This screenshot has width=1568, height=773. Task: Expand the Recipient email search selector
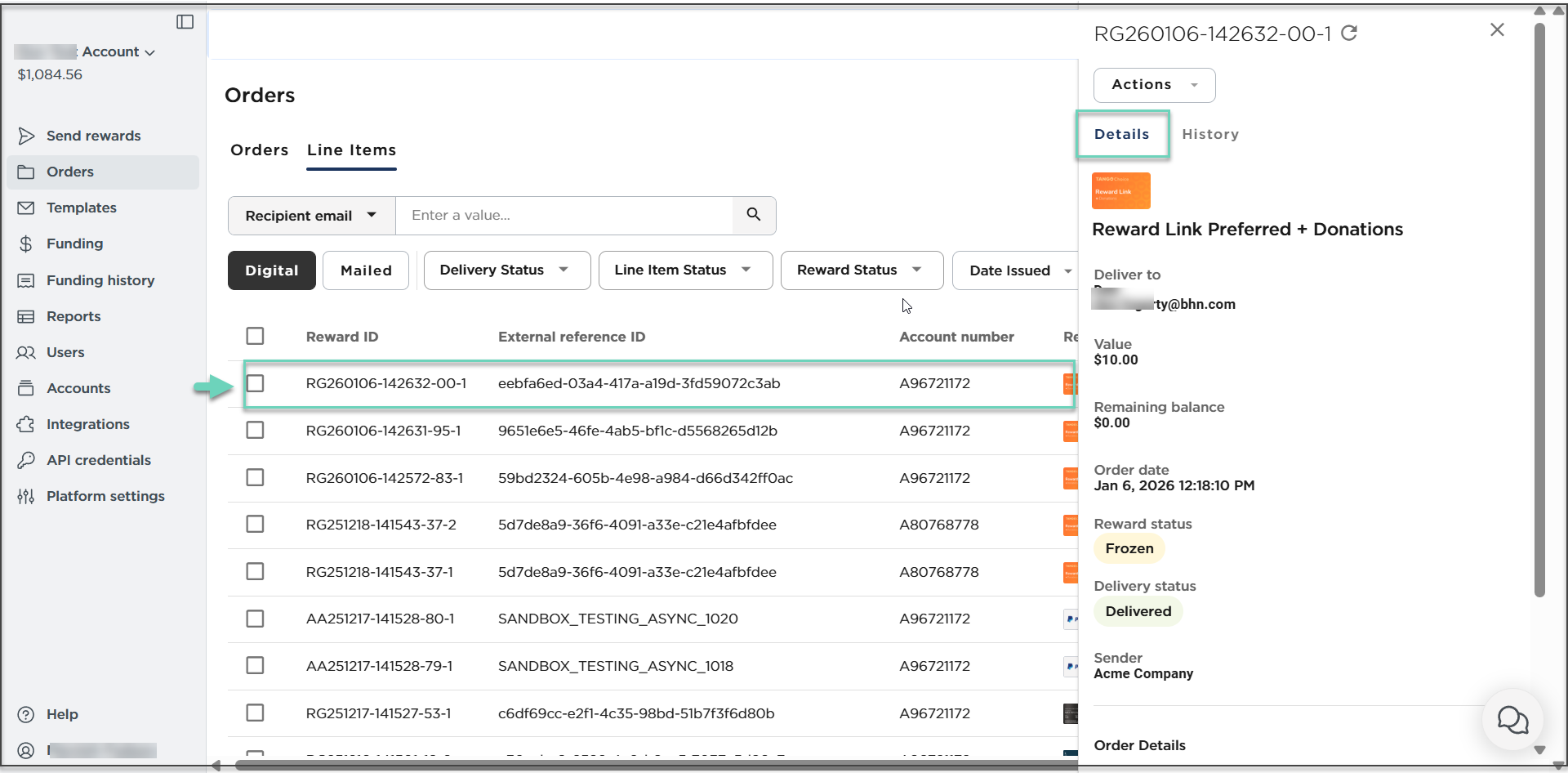coord(311,216)
